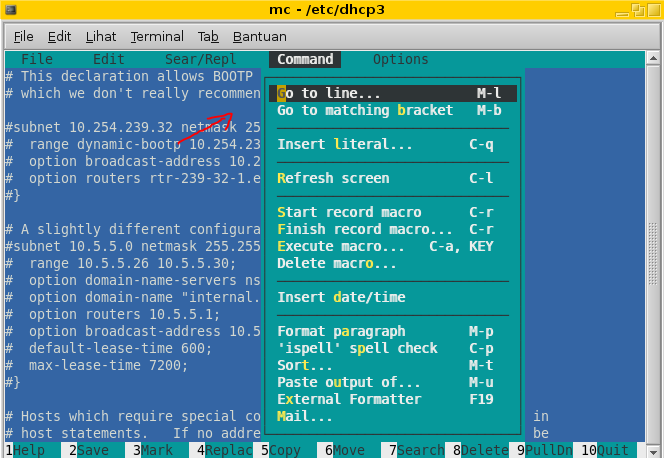Choose External Formatter

point(393,399)
